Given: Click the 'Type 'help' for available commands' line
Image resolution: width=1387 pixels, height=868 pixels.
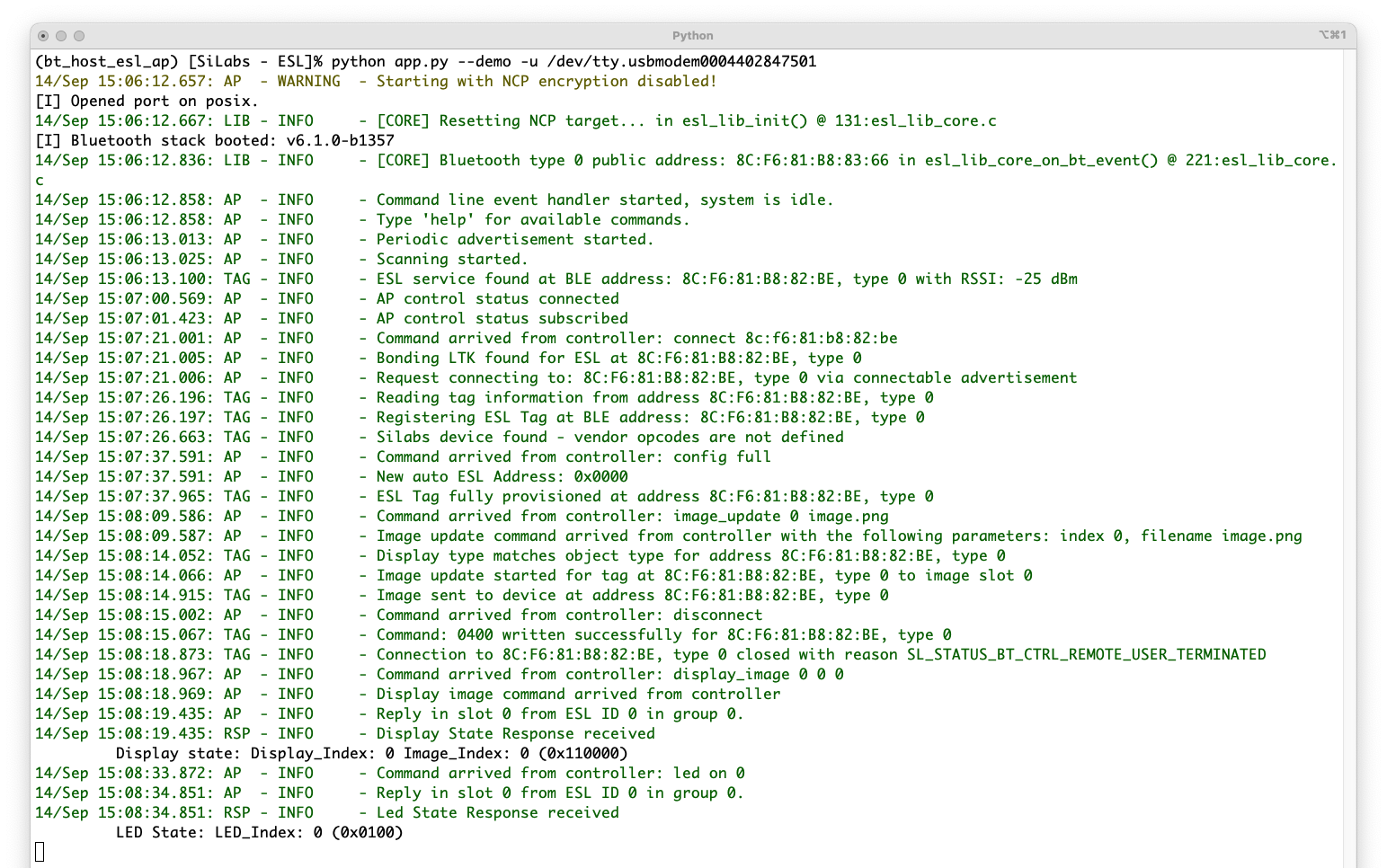Looking at the screenshot, I should (x=533, y=219).
